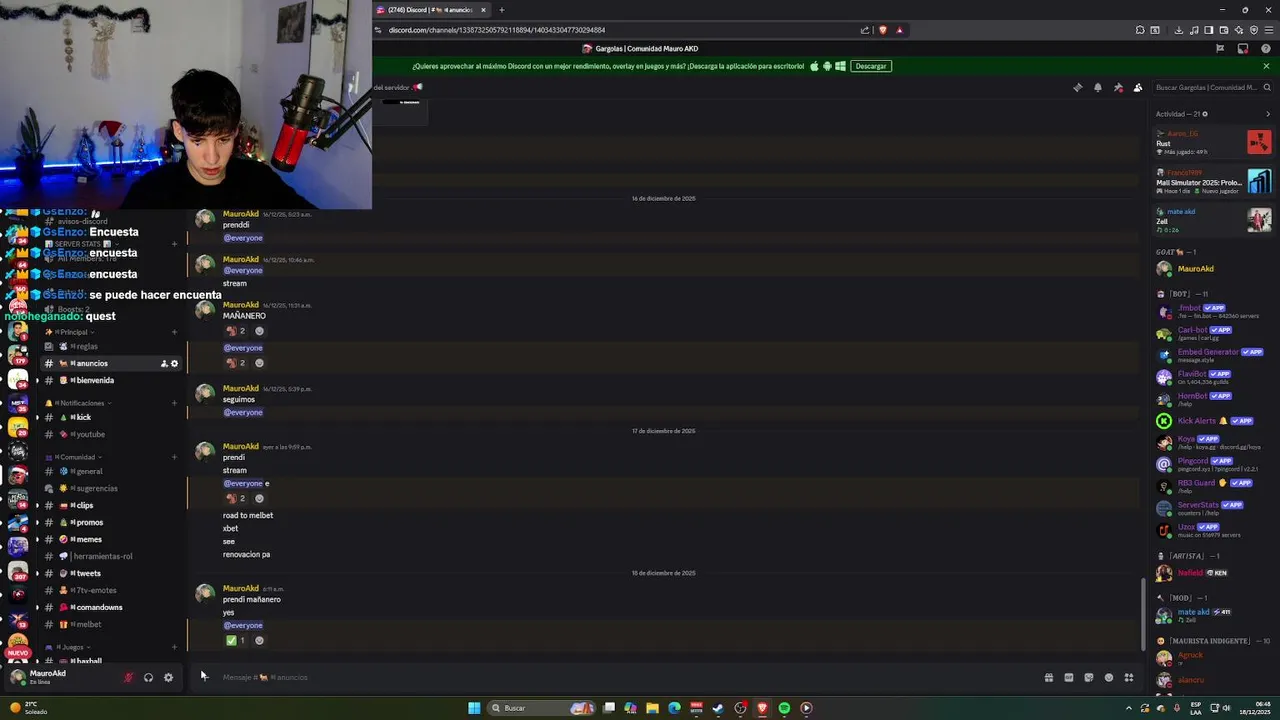Image resolution: width=1280 pixels, height=720 pixels.
Task: Open Windows Start menu
Action: coord(474,708)
